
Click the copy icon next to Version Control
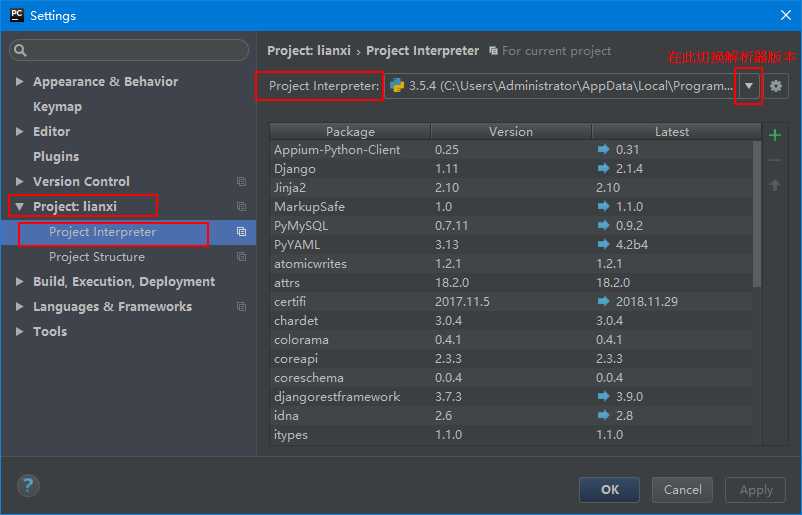pyautogui.click(x=241, y=182)
